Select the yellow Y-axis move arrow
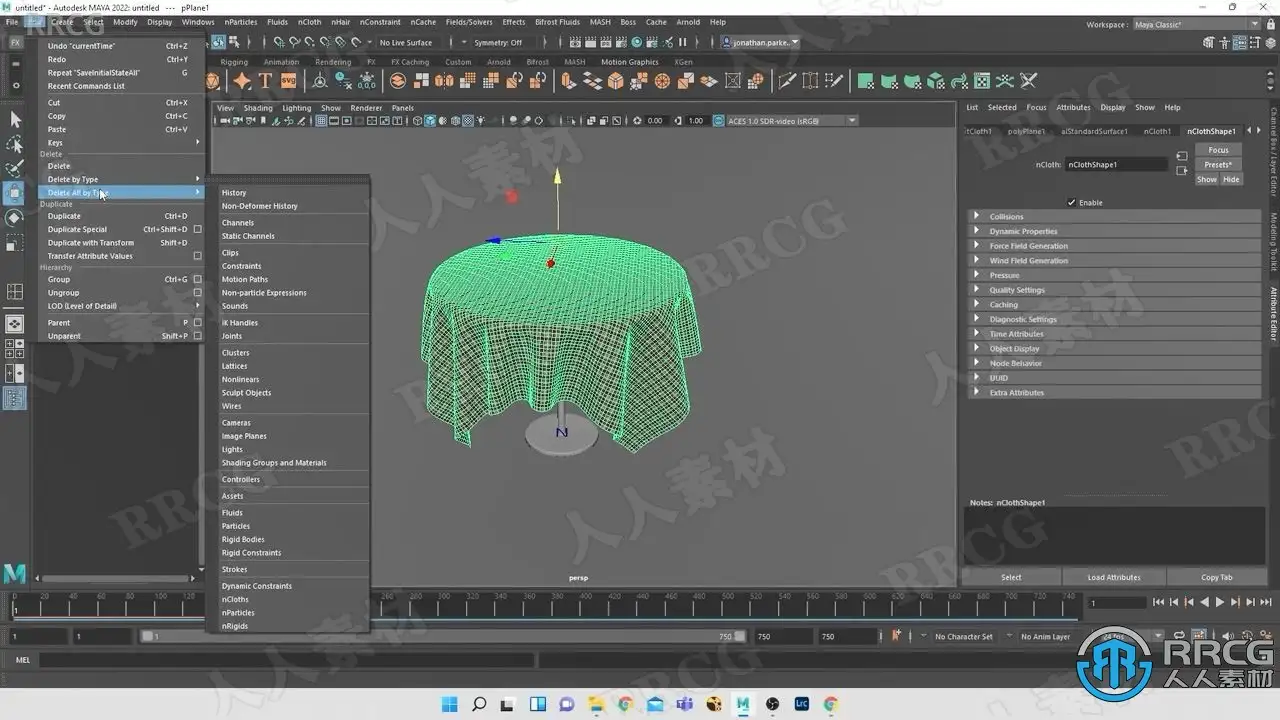Screen dimensions: 1280x720 coord(558,177)
